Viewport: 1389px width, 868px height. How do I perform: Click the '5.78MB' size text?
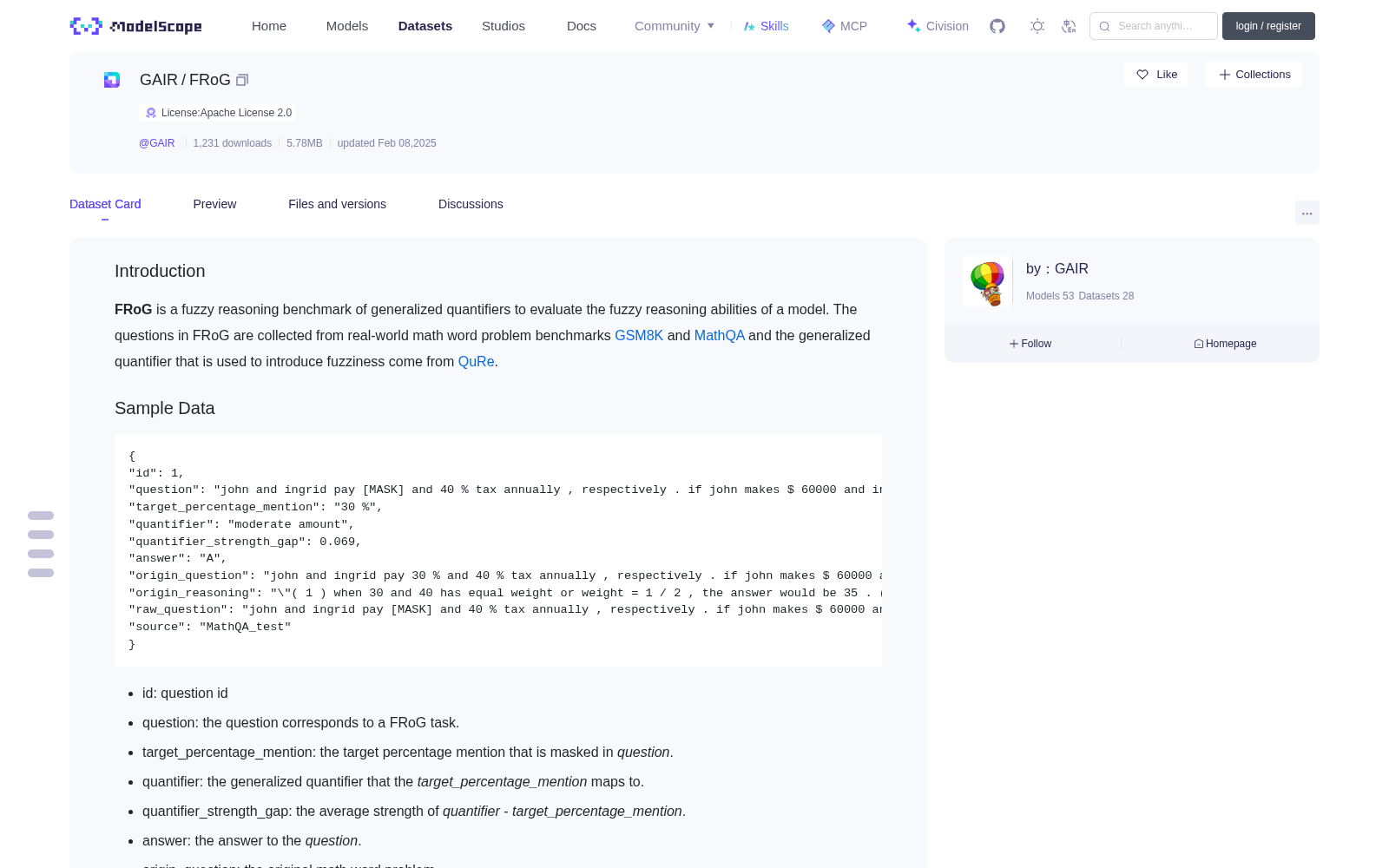pos(305,143)
